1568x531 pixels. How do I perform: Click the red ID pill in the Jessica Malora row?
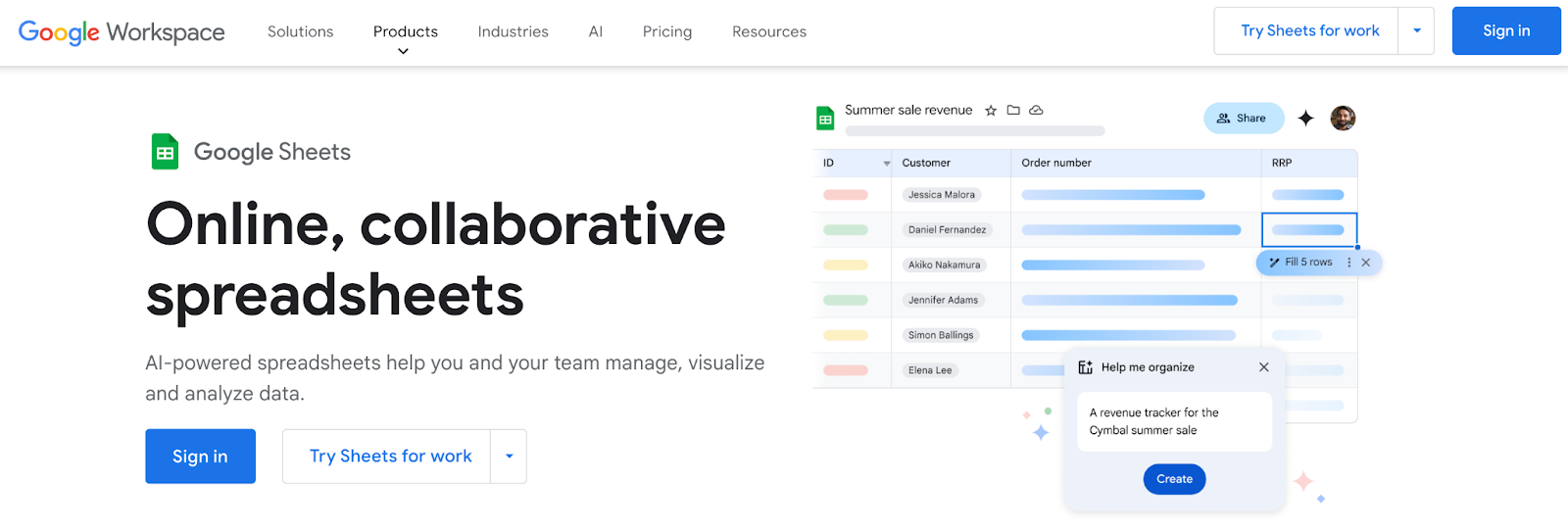point(846,195)
